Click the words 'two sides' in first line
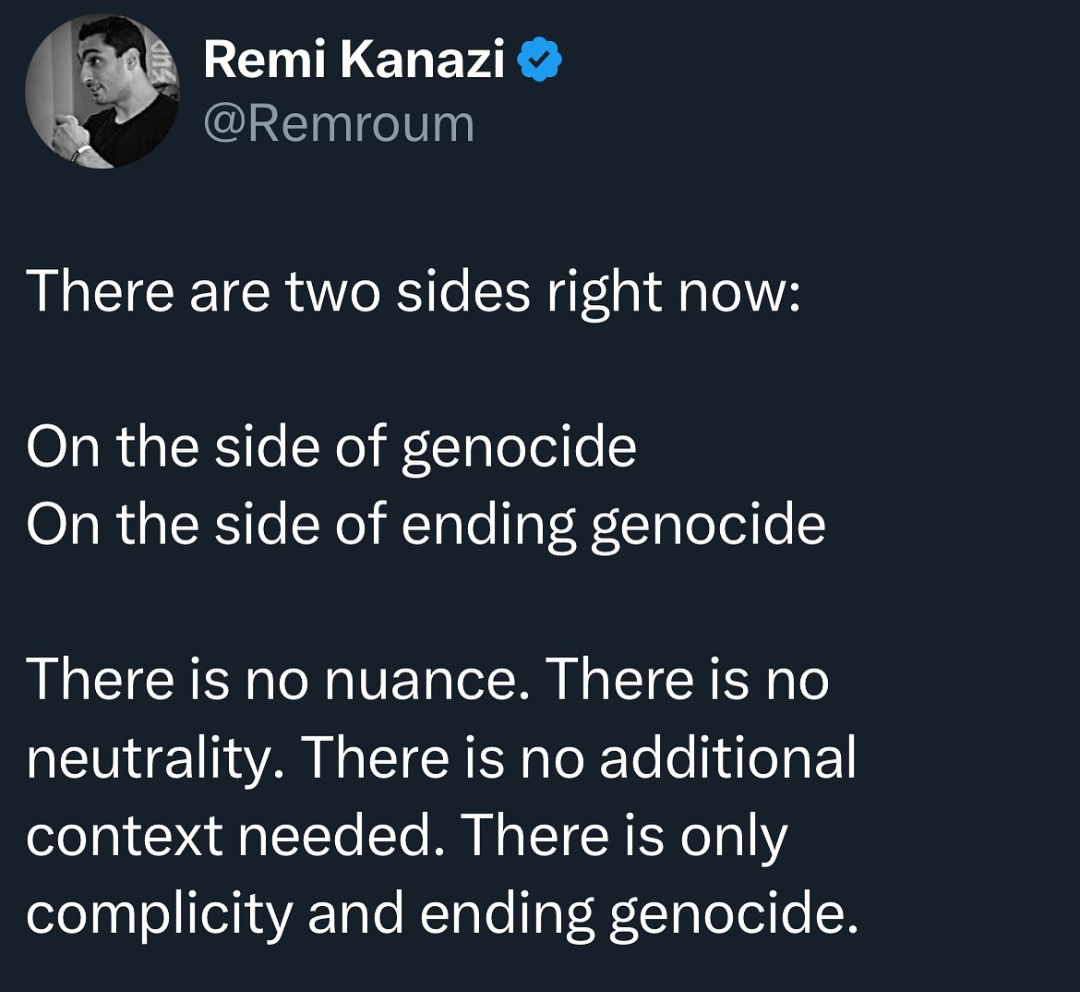The width and height of the screenshot is (1080, 992). (407, 293)
